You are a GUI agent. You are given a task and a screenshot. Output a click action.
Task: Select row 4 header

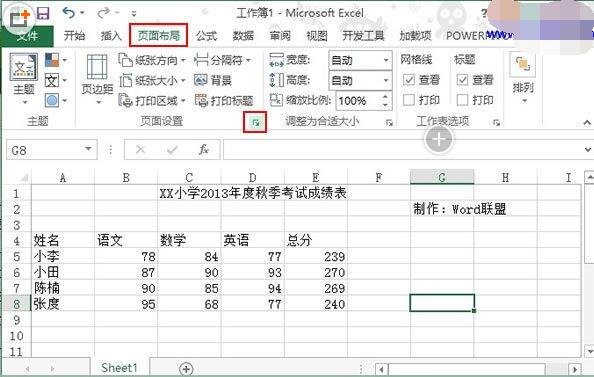[x=16, y=241]
